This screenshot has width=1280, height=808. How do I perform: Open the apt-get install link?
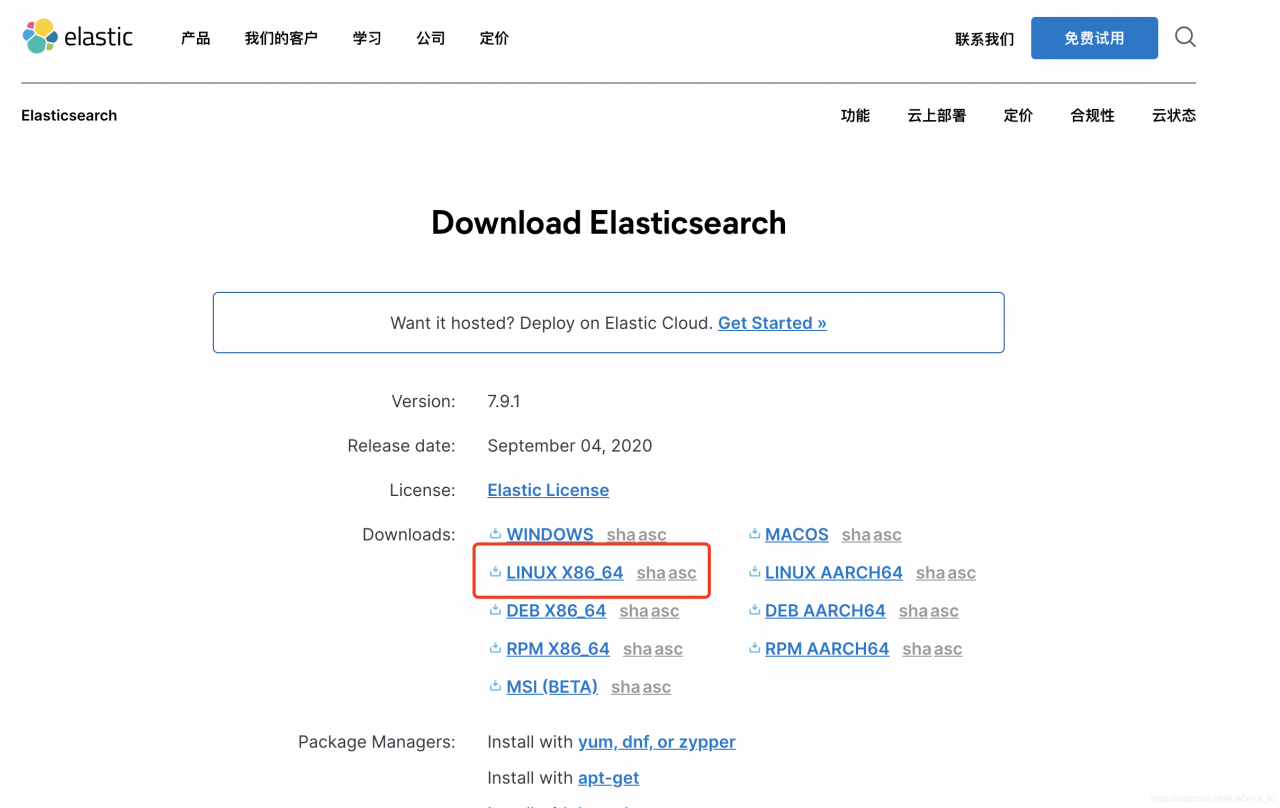coord(608,778)
